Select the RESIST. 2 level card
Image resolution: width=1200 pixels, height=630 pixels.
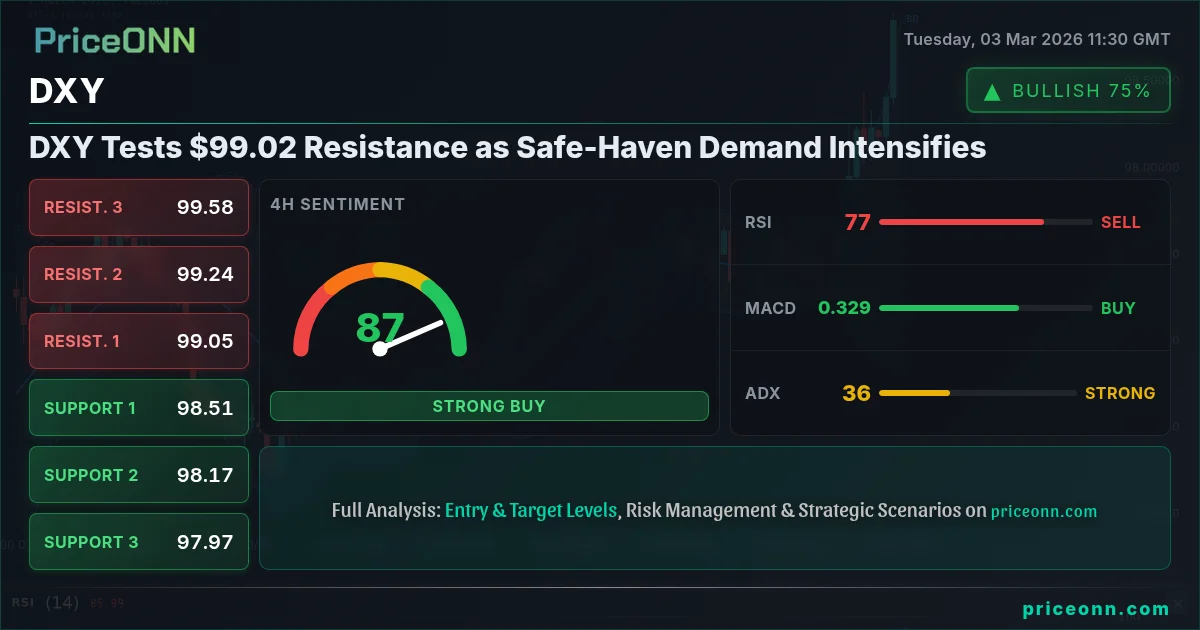click(139, 274)
